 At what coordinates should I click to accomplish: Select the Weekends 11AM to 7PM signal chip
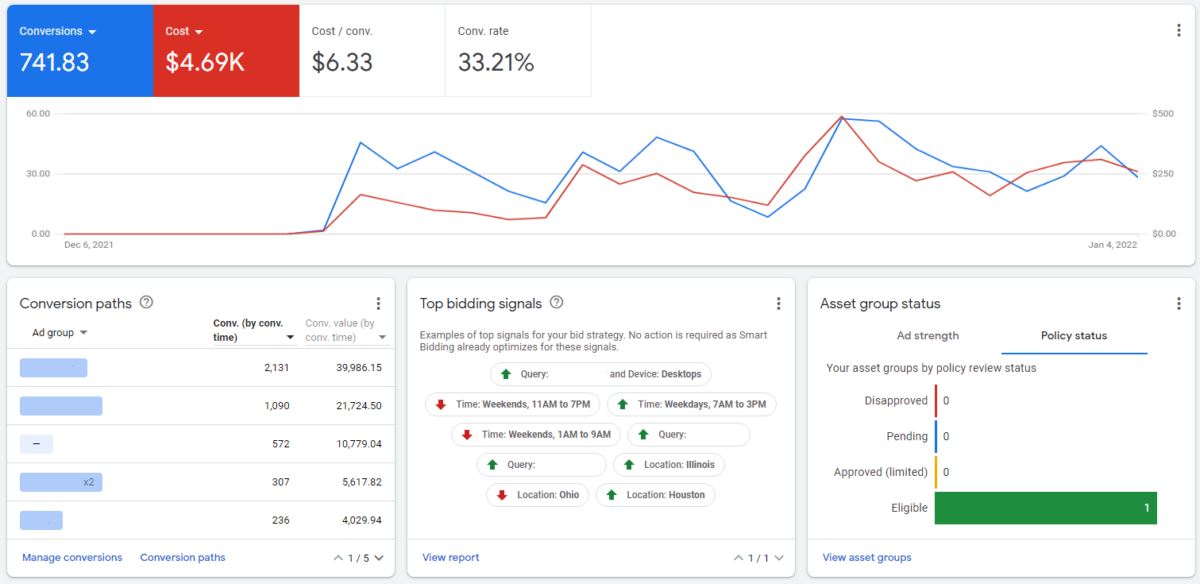[x=513, y=404]
